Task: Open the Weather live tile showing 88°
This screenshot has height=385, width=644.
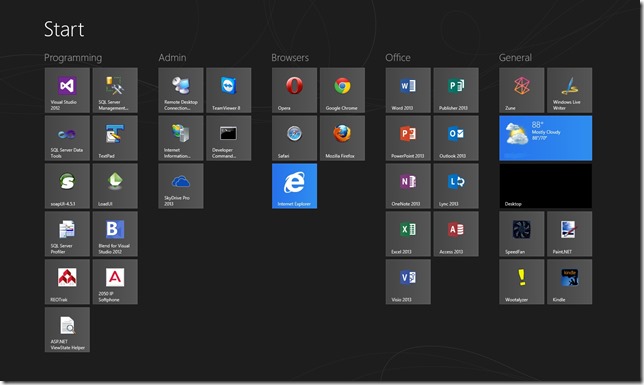Action: 545,138
